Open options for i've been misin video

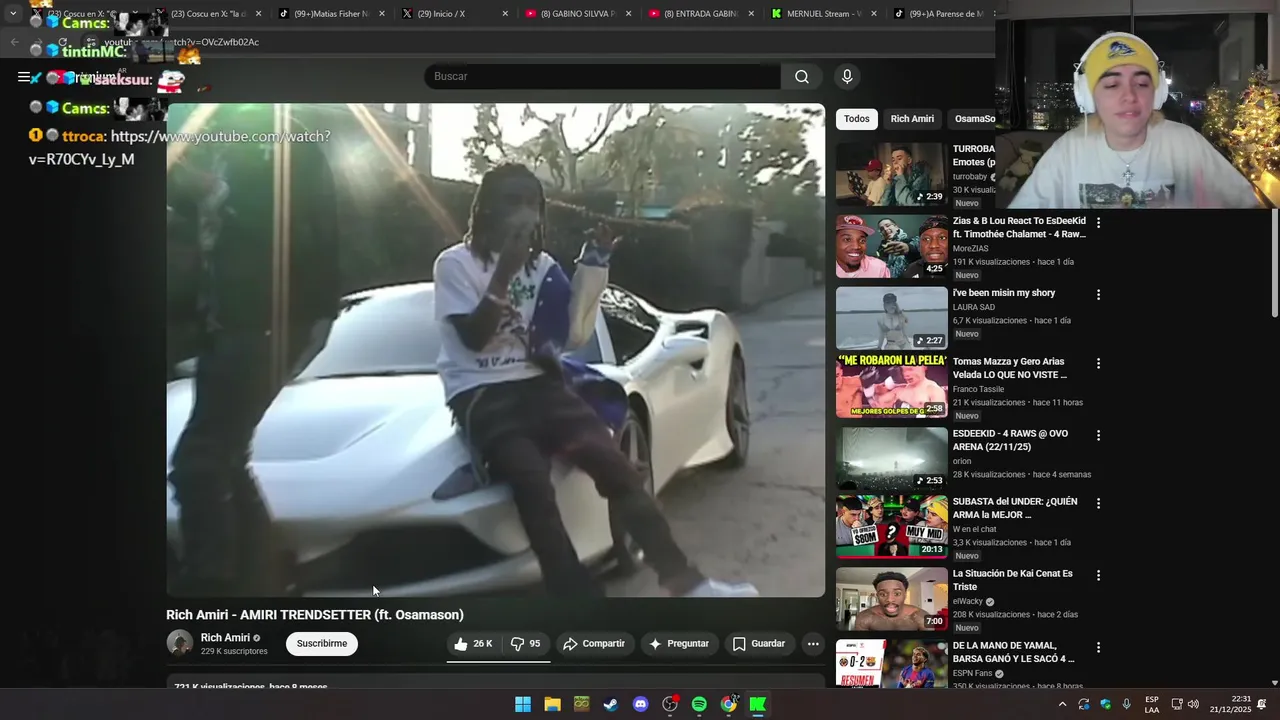point(1098,295)
